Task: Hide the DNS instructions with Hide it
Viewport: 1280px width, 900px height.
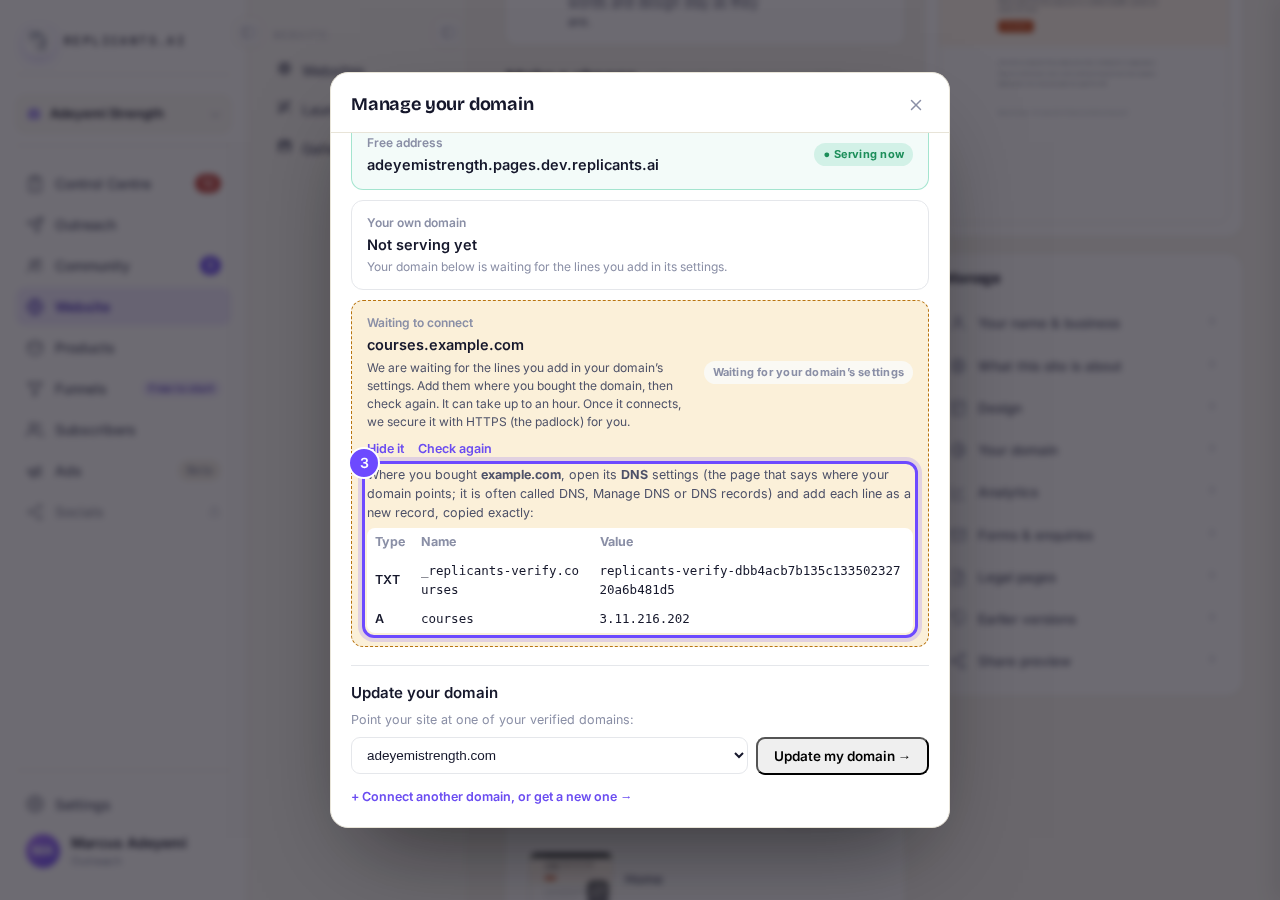Action: click(x=386, y=449)
